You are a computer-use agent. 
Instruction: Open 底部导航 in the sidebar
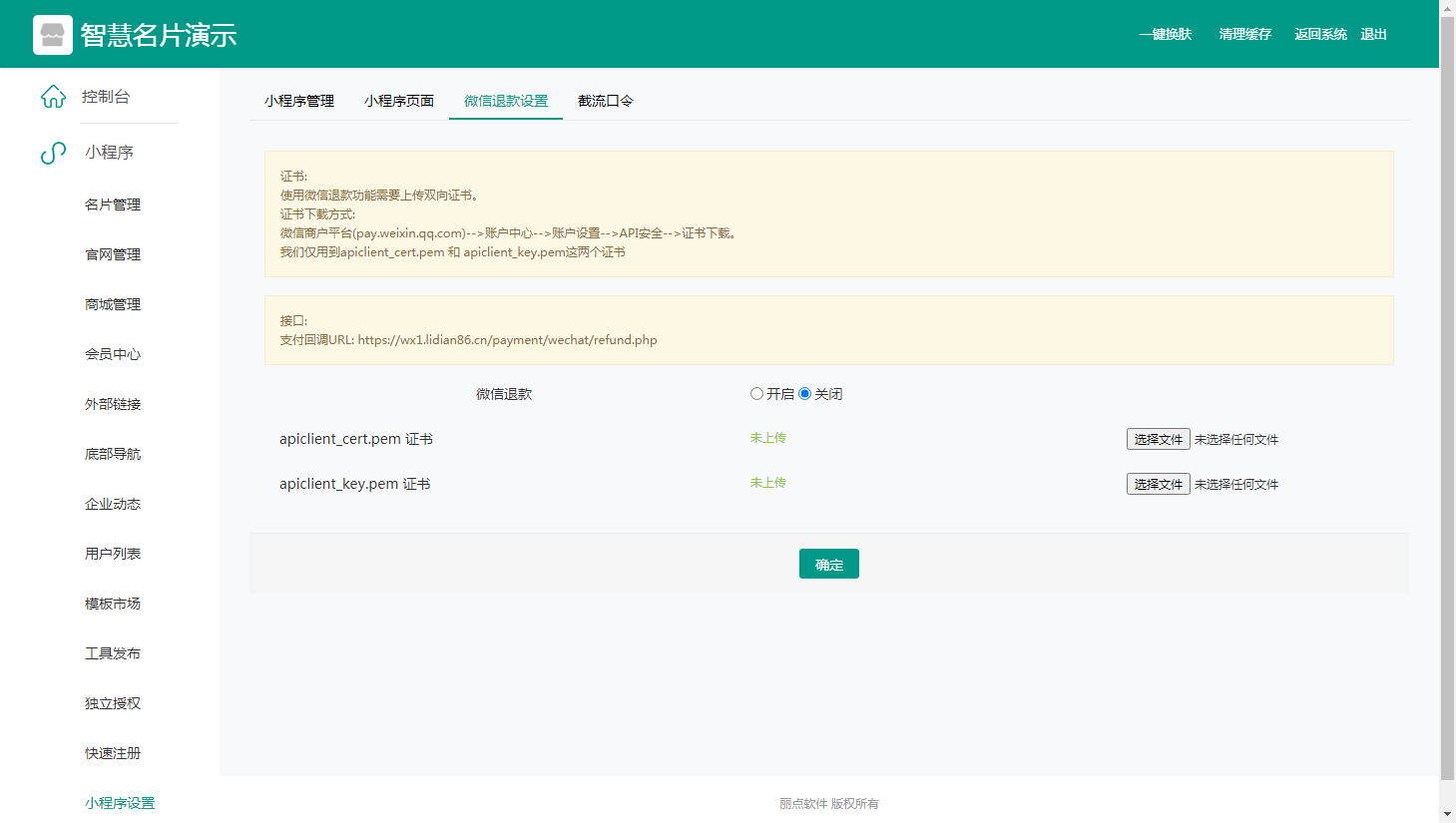113,454
